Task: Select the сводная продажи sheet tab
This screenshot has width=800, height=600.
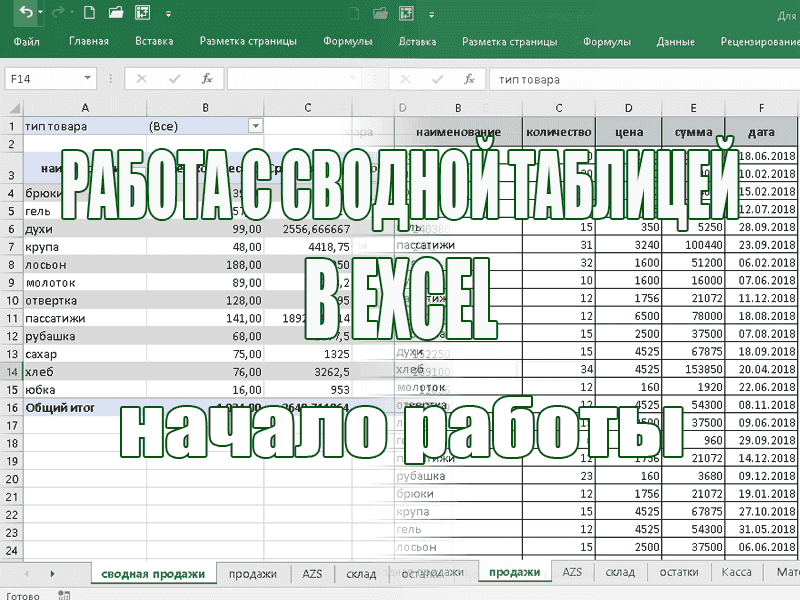Action: 153,573
